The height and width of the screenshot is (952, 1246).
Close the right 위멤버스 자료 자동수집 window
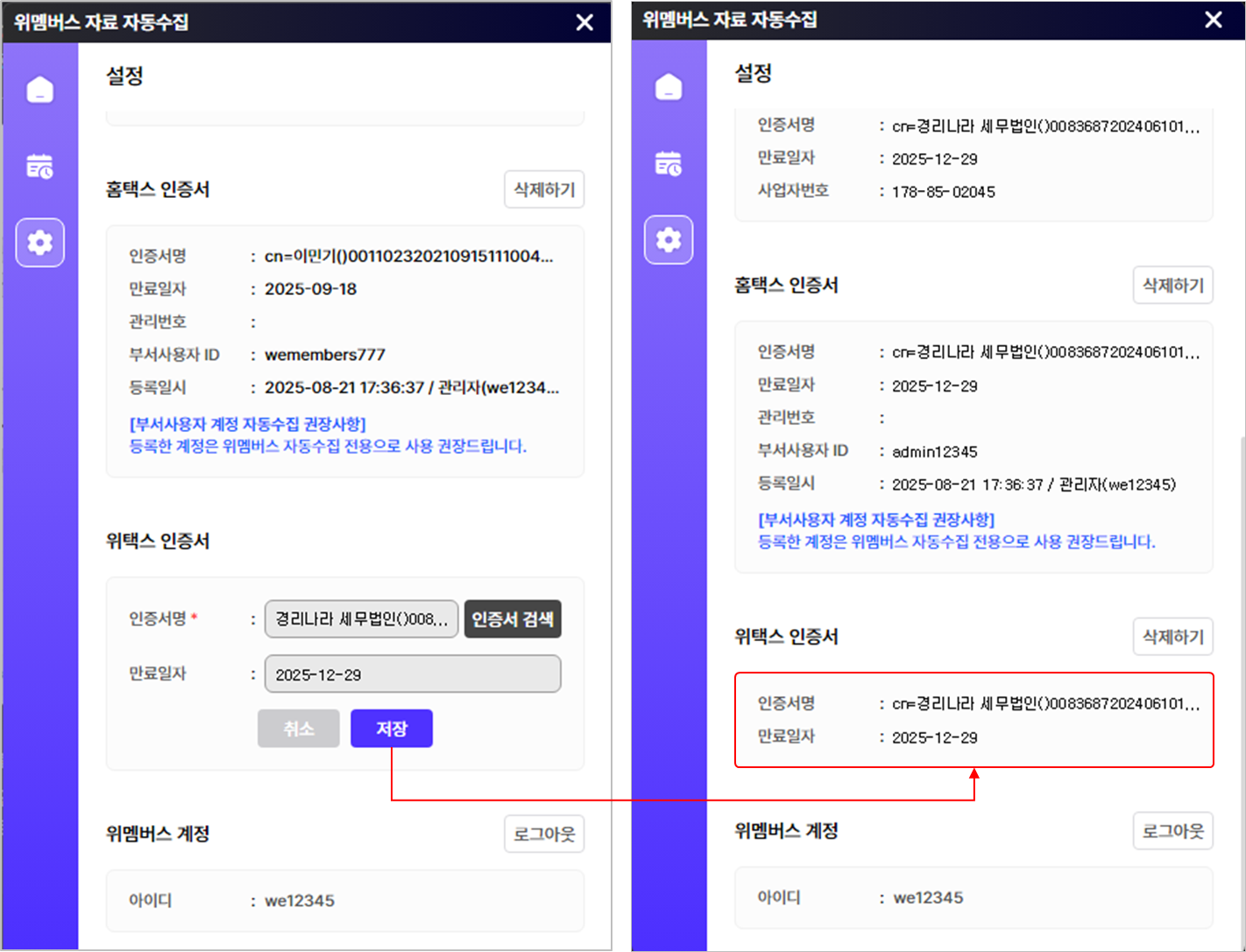tap(1214, 20)
